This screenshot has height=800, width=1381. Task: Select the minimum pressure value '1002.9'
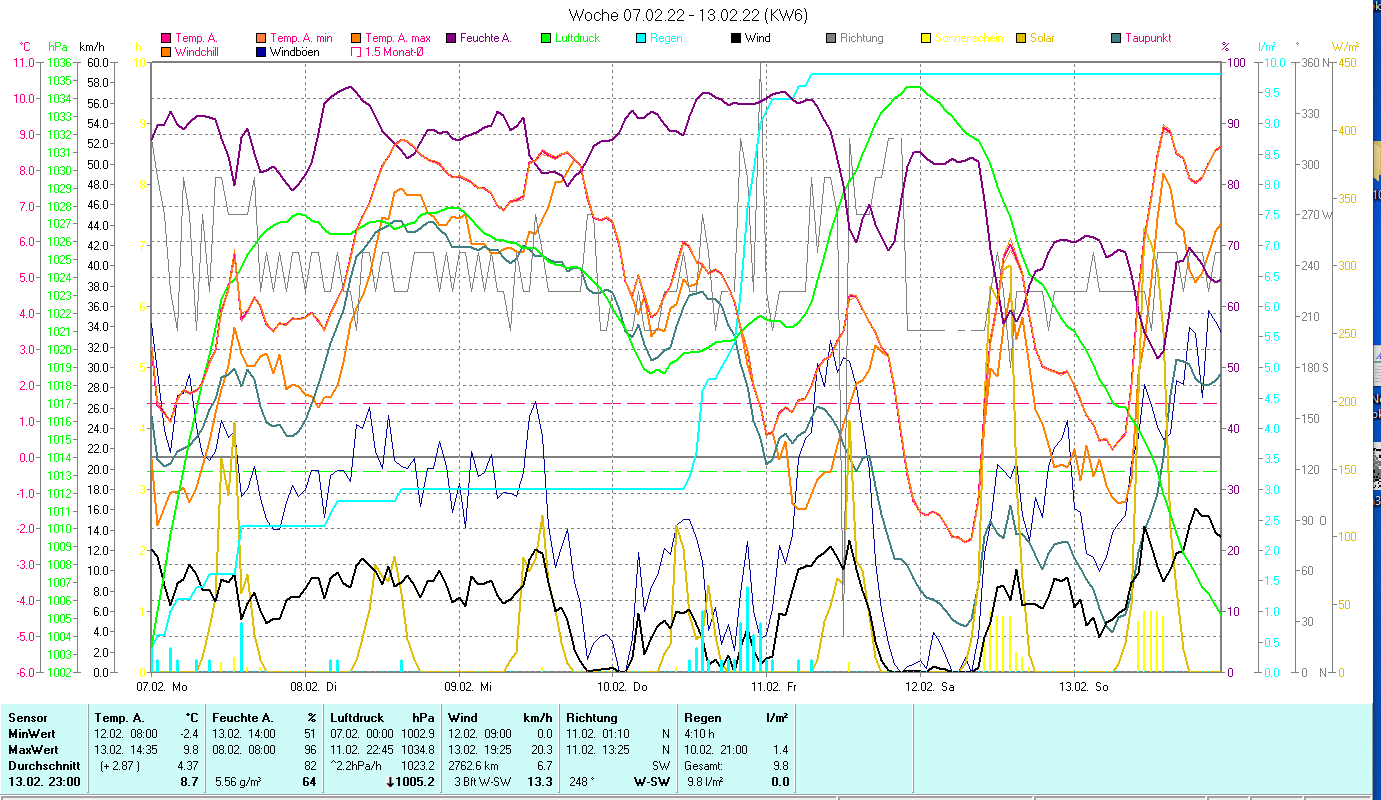coord(418,734)
